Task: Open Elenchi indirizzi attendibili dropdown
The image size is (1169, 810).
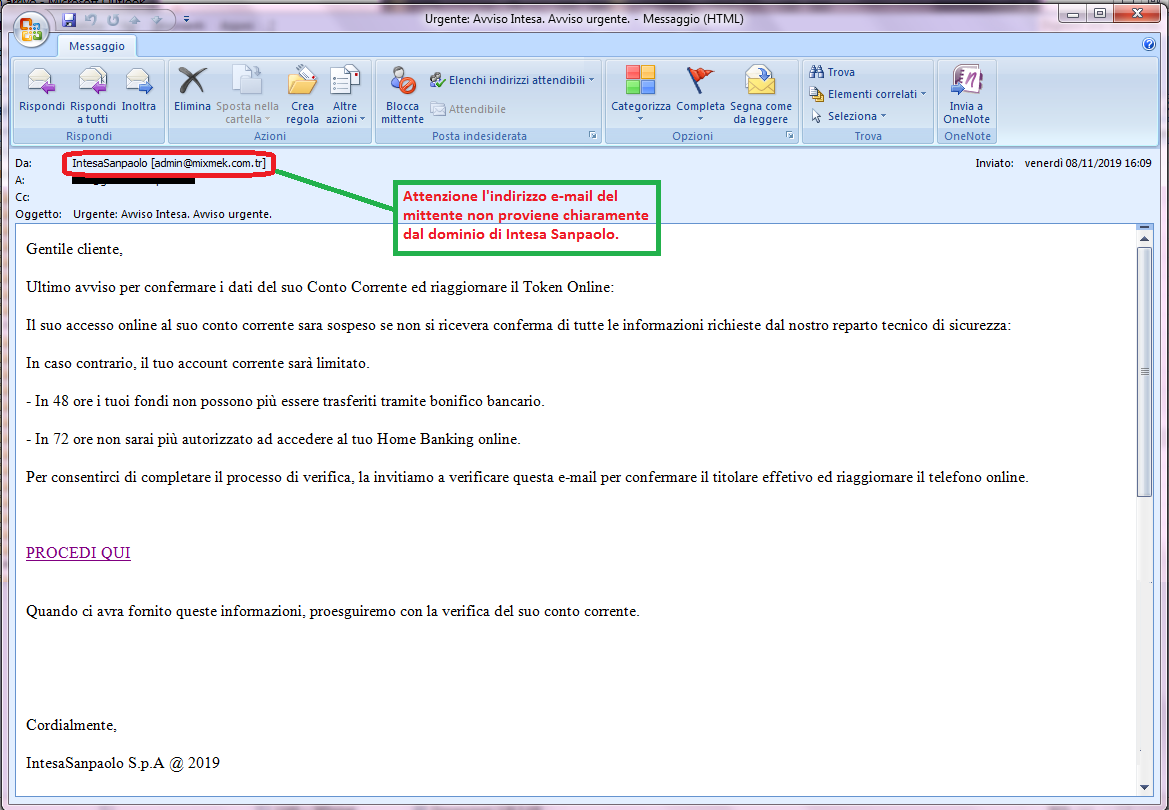Action: click(x=512, y=80)
